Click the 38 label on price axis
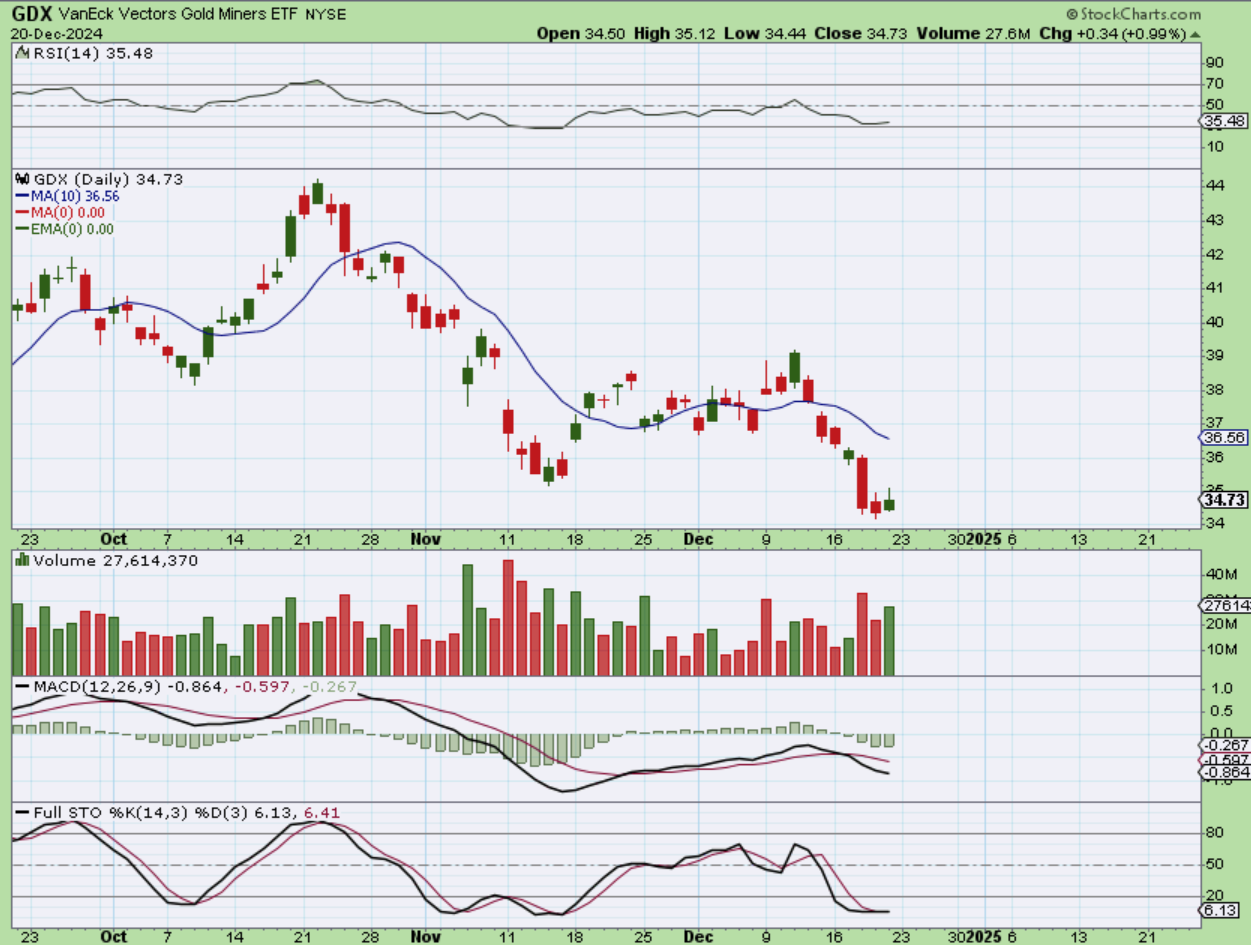 [1214, 390]
